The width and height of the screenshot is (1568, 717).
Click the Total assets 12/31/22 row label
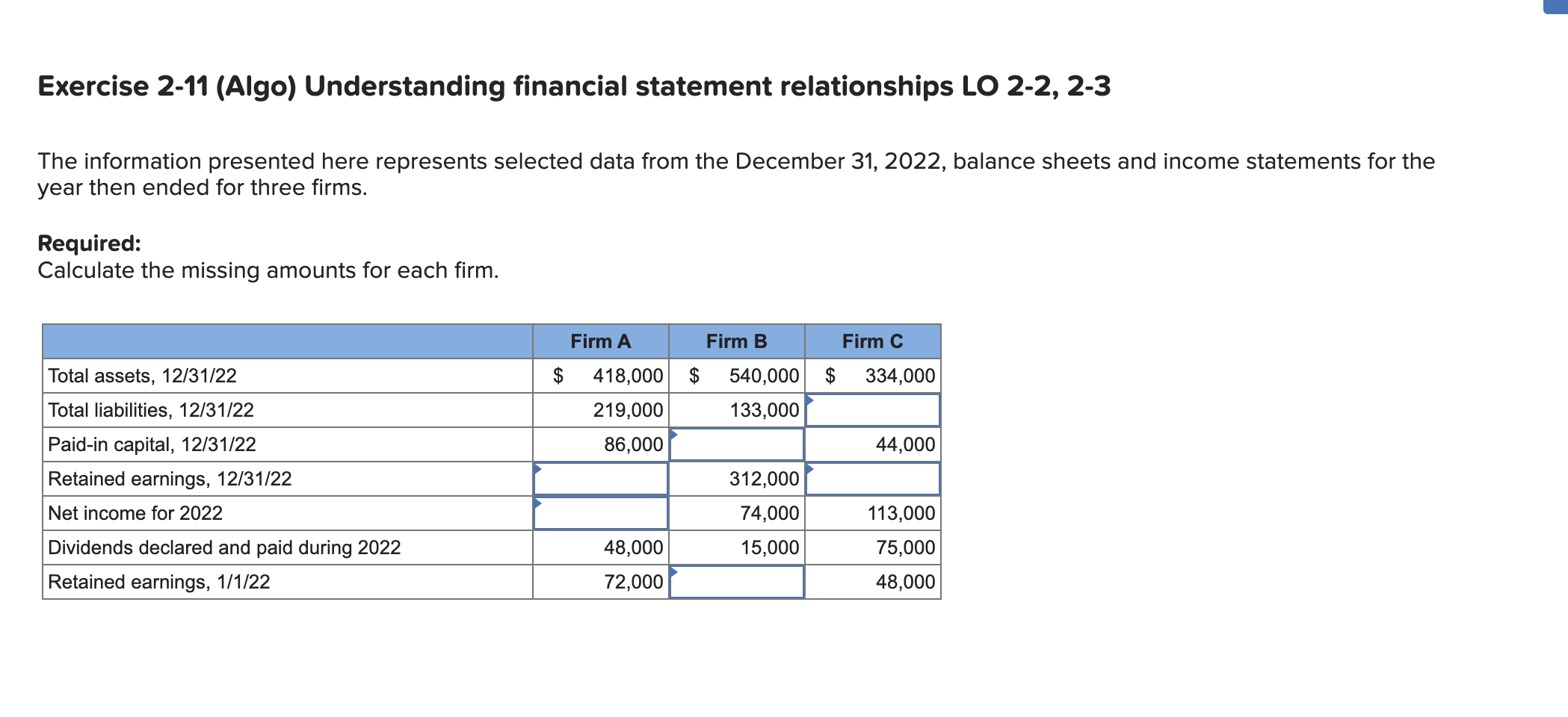click(x=142, y=376)
